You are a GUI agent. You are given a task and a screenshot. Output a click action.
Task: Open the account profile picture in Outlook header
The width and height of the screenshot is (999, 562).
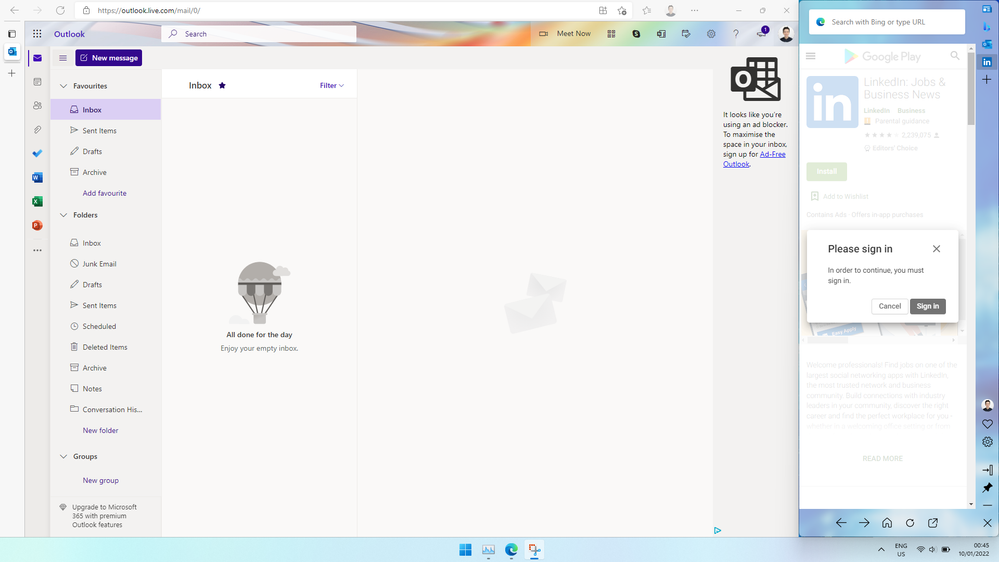click(x=786, y=34)
